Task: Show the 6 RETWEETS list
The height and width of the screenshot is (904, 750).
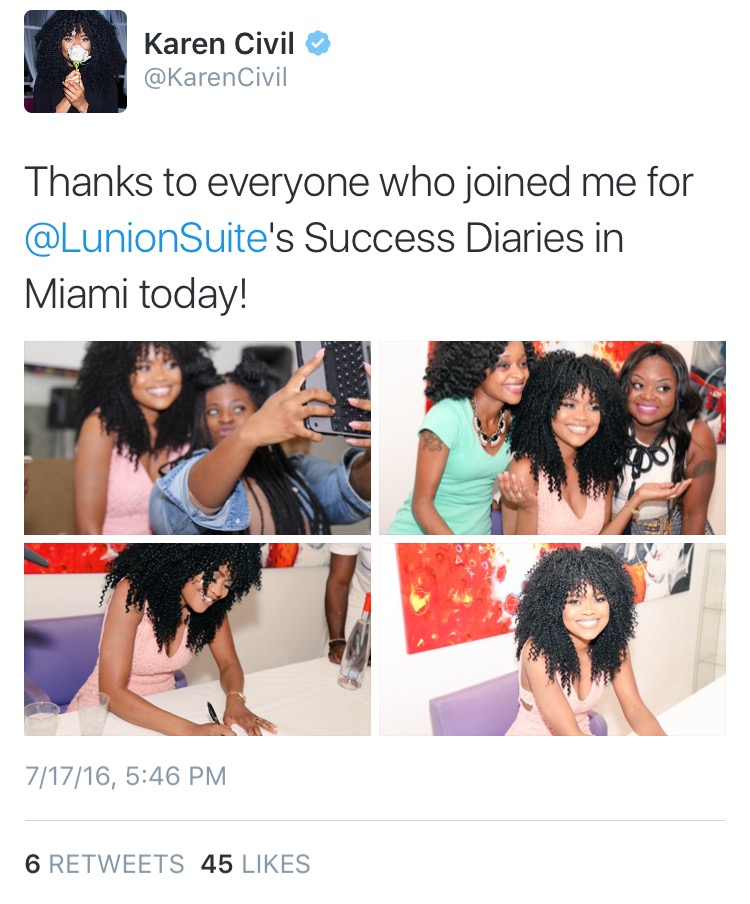Action: pos(104,864)
